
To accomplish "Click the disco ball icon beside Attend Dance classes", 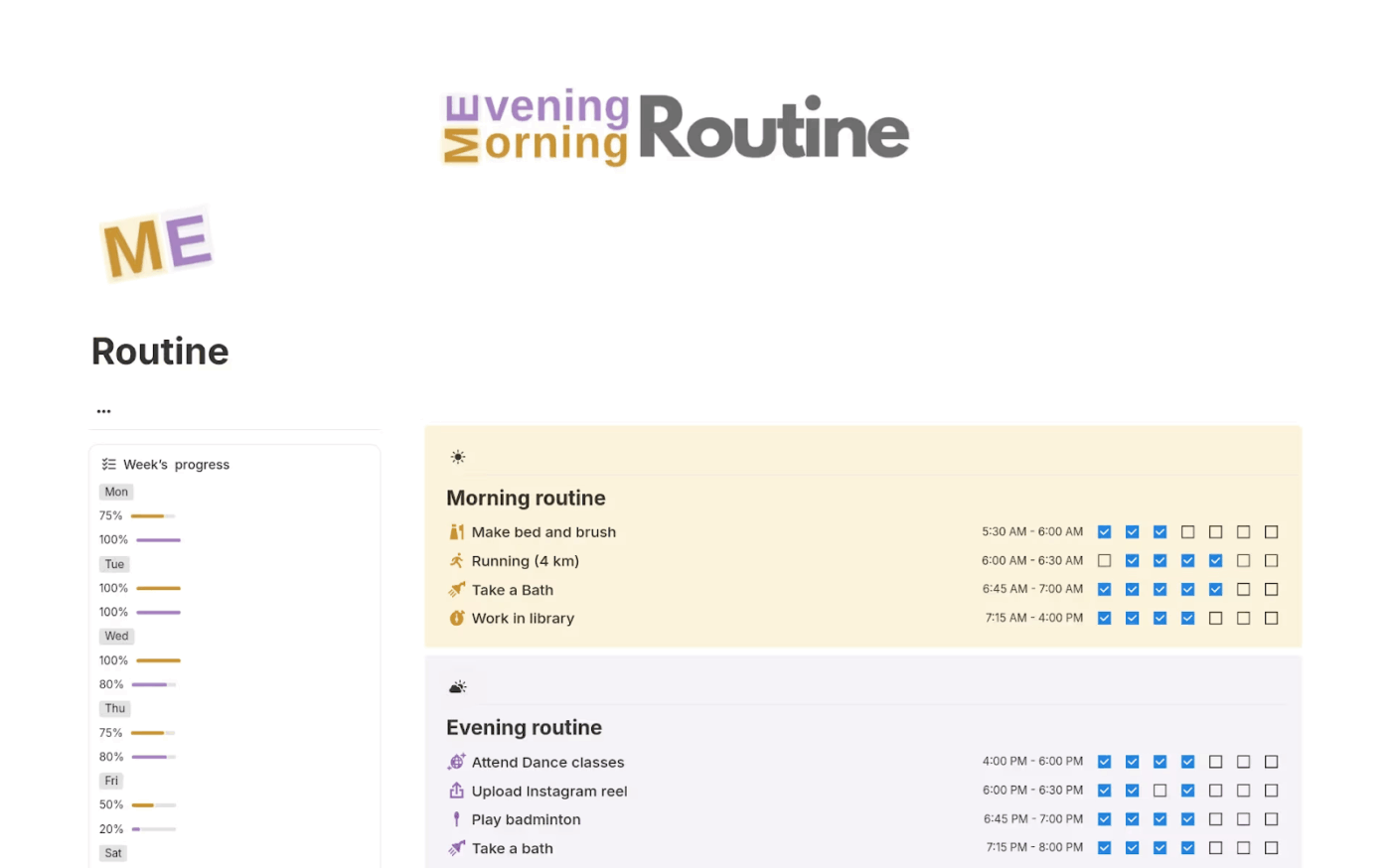I will point(456,761).
